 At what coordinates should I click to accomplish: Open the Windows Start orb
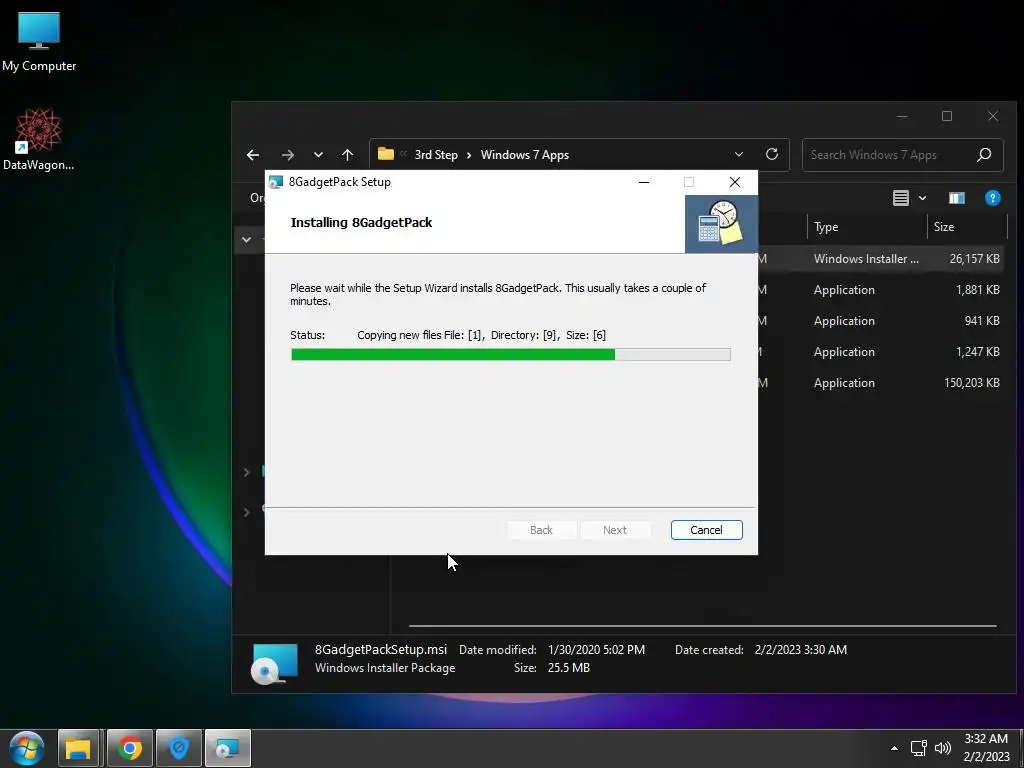tap(26, 748)
